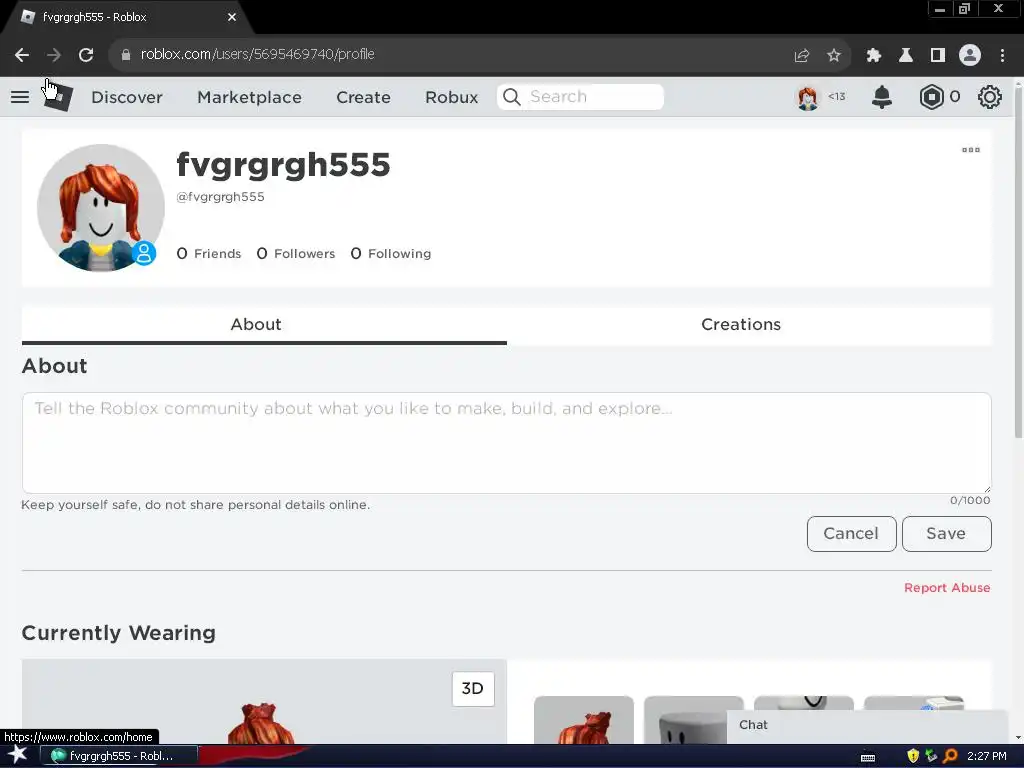1024x768 pixels.
Task: Go back to the previous page
Action: (22, 55)
